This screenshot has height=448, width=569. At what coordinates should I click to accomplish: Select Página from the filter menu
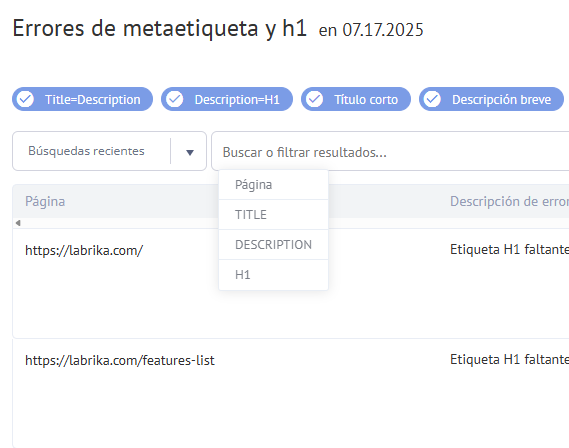(274, 185)
